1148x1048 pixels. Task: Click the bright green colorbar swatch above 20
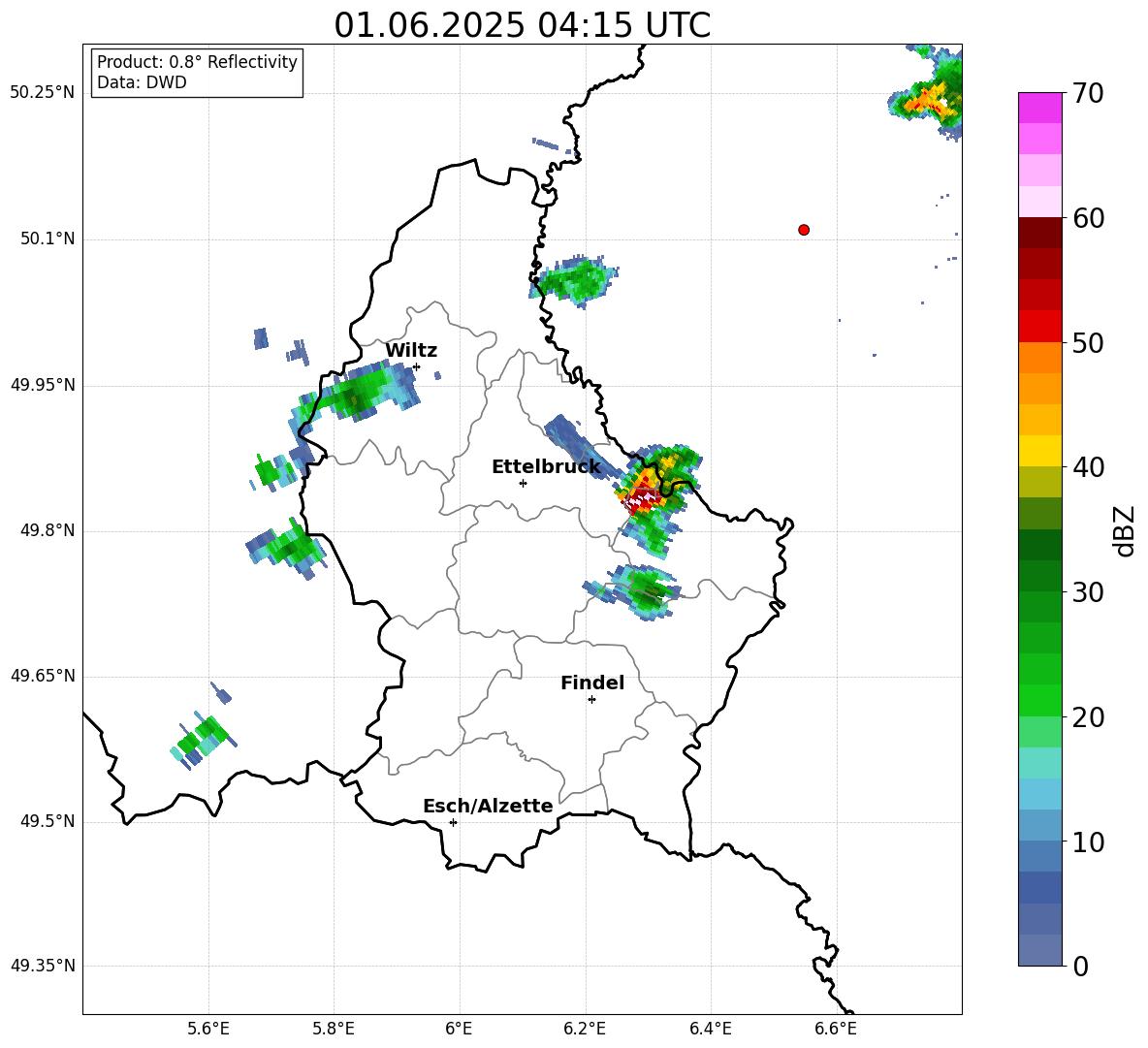click(1040, 700)
